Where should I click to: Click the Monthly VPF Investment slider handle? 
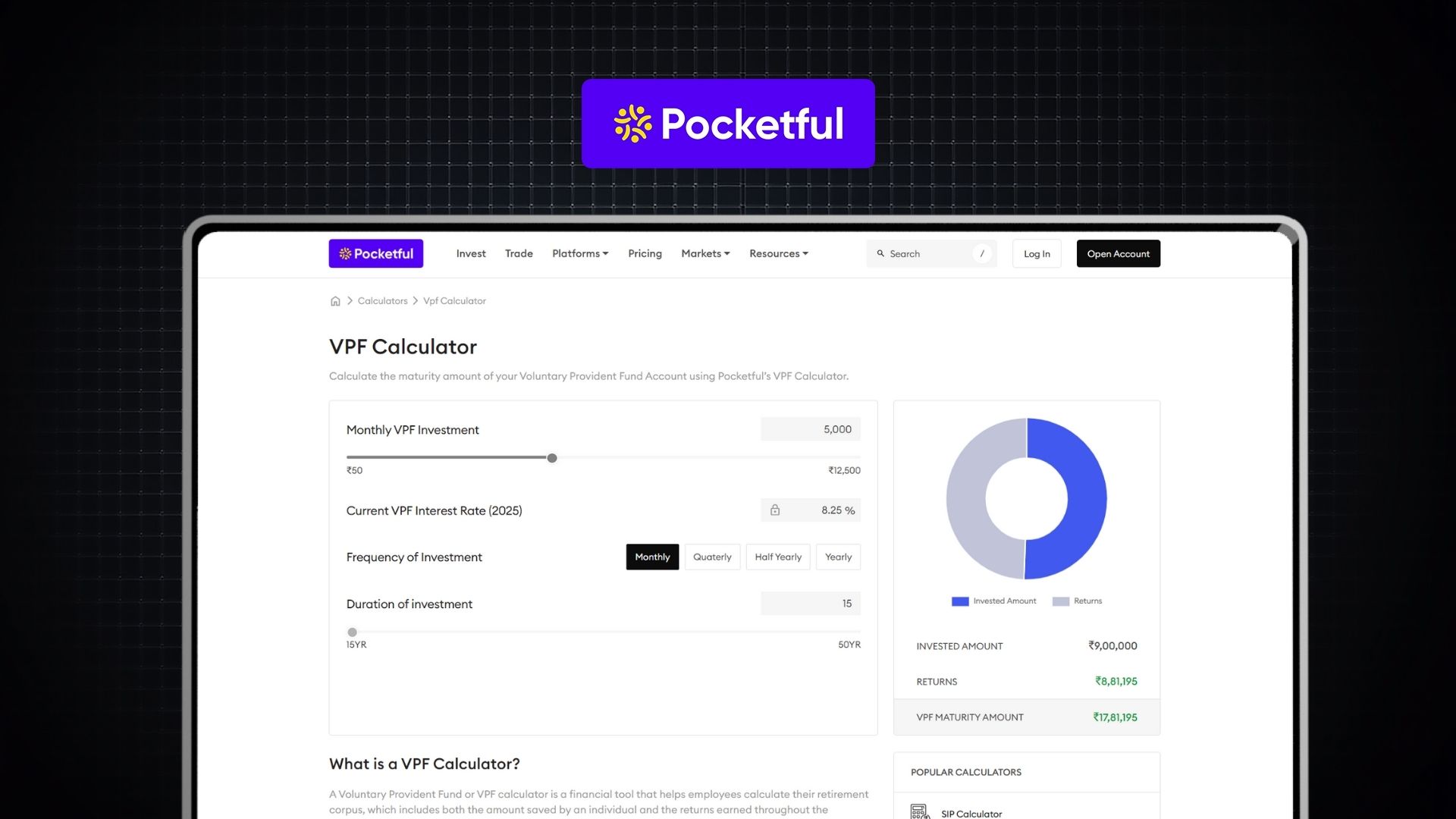click(x=552, y=458)
